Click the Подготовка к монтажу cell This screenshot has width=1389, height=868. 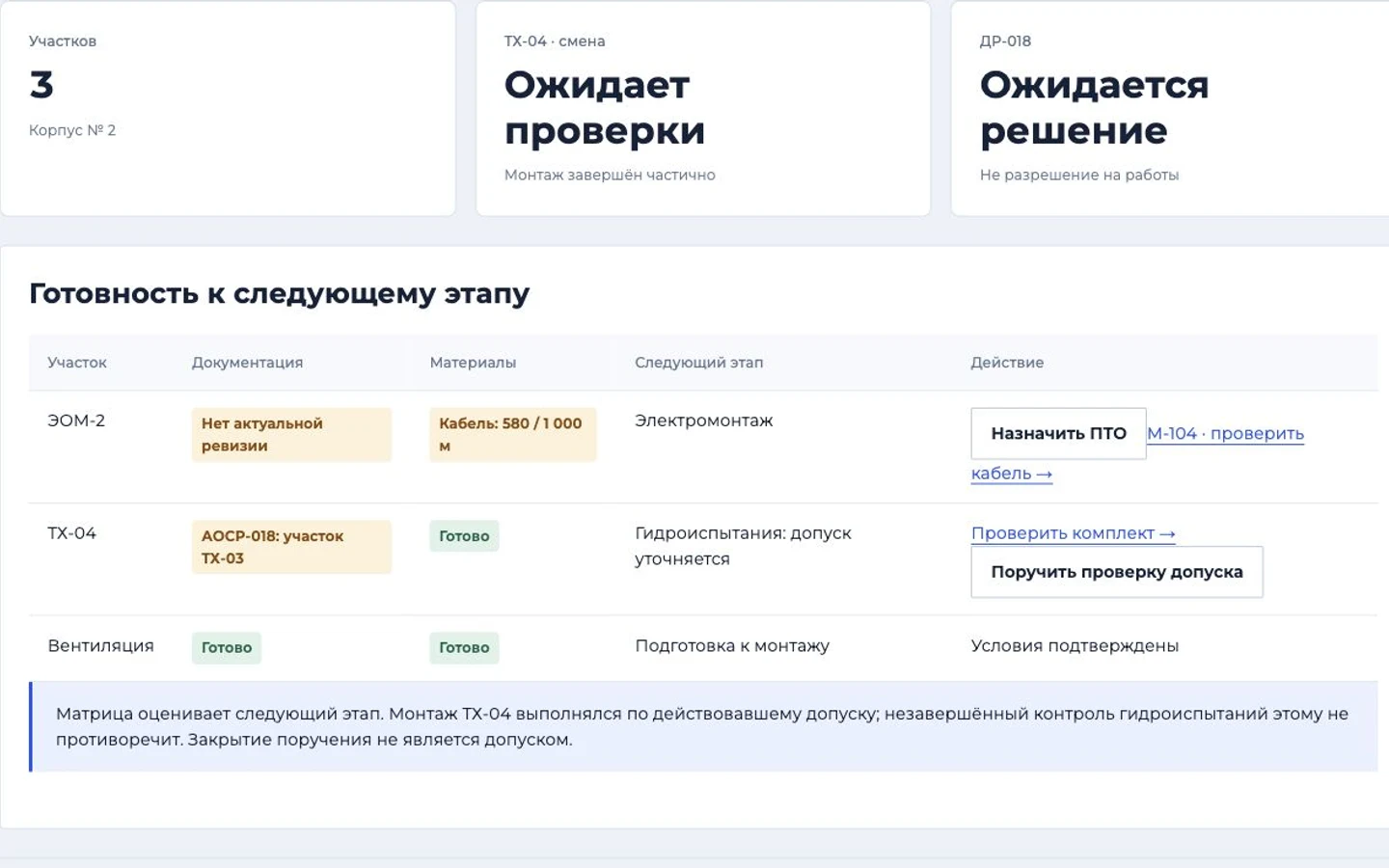(x=732, y=646)
